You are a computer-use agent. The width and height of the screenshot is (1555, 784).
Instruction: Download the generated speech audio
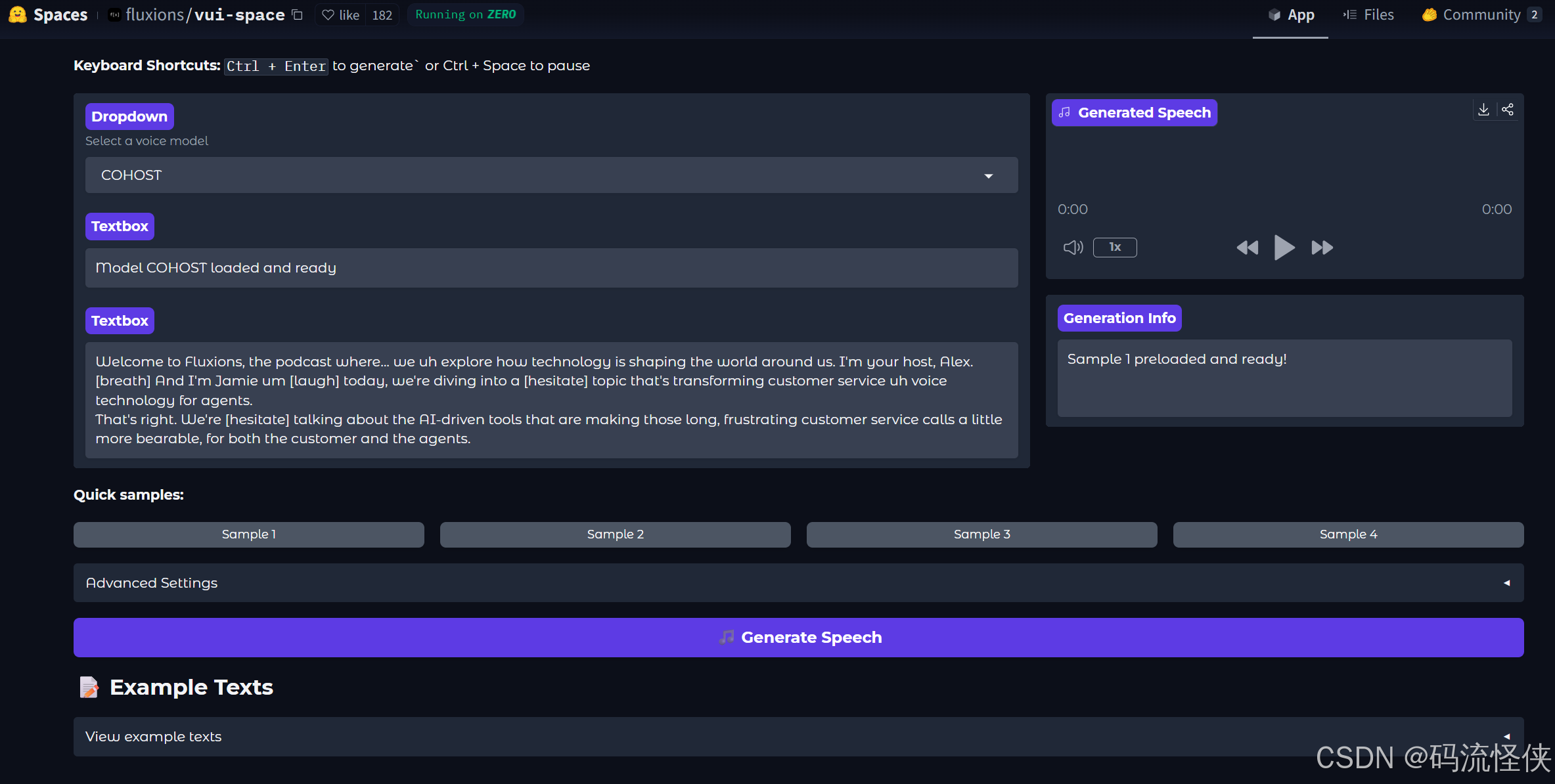coord(1483,110)
